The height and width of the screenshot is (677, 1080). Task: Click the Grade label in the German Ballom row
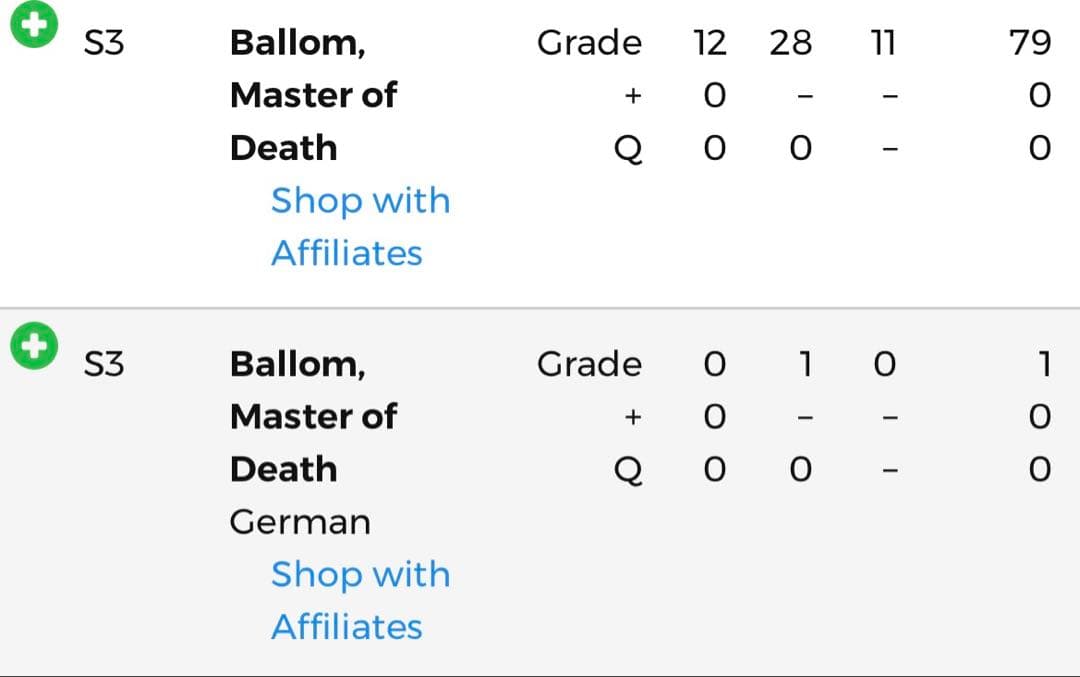point(589,364)
